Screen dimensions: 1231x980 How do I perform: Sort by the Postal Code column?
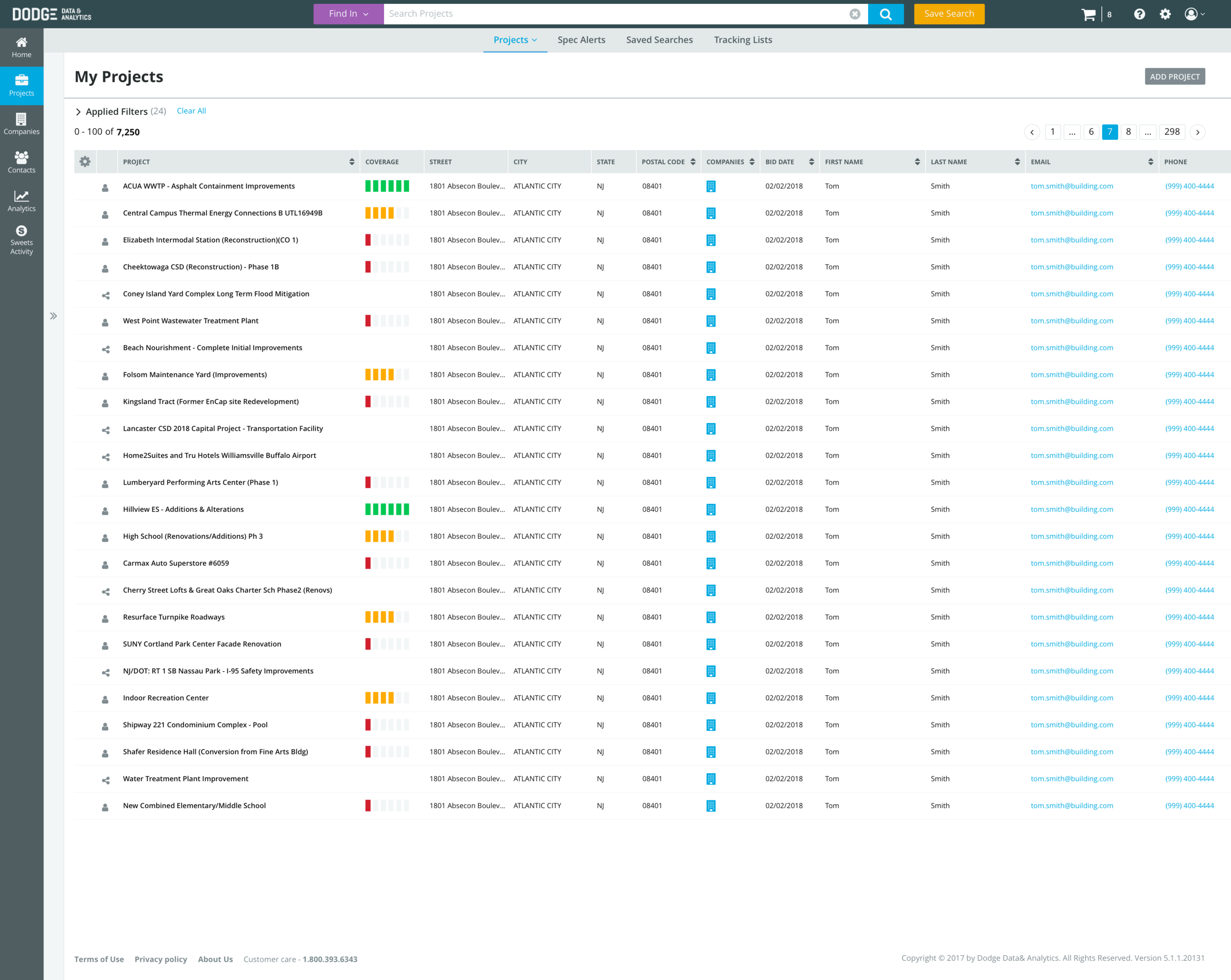(693, 162)
